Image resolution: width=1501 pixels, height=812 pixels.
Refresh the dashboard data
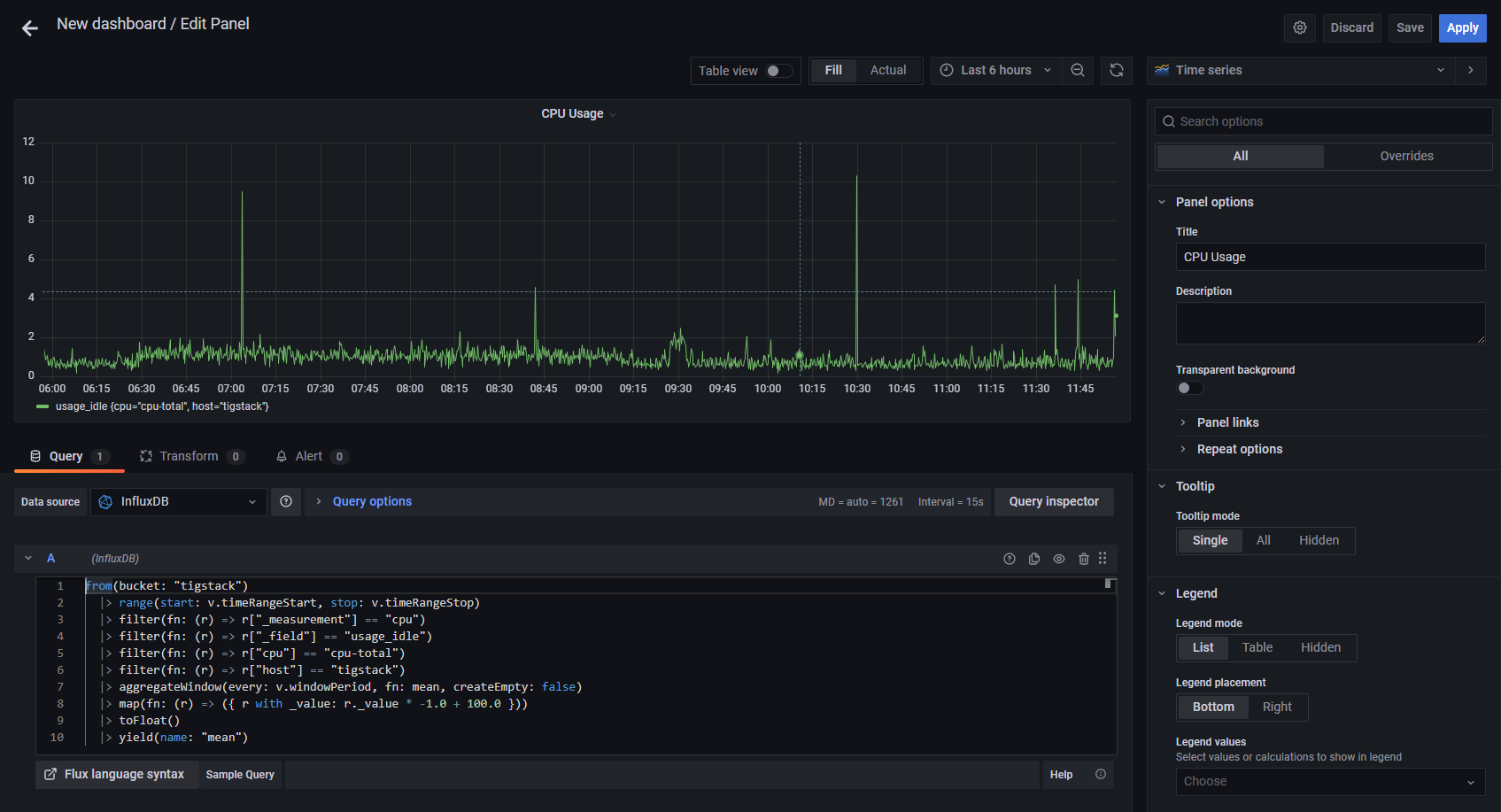1116,70
